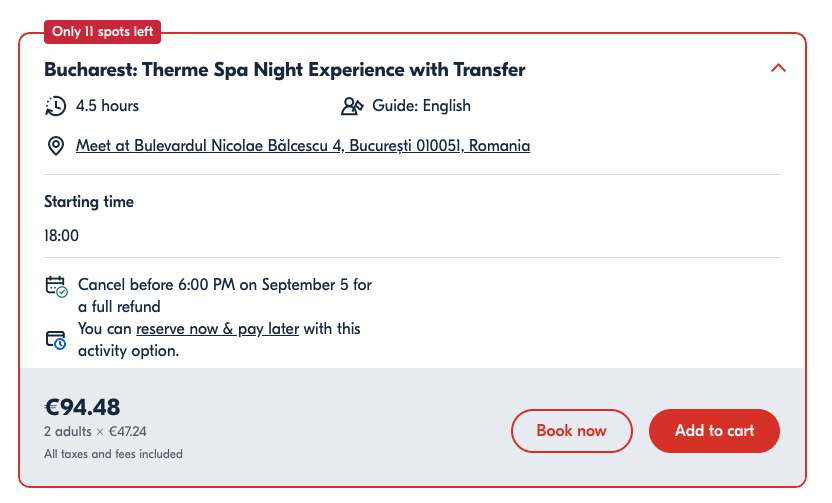Click the Cancel before 6:00 PM refund text
Screen dimensions: 832x503
[x=225, y=296]
